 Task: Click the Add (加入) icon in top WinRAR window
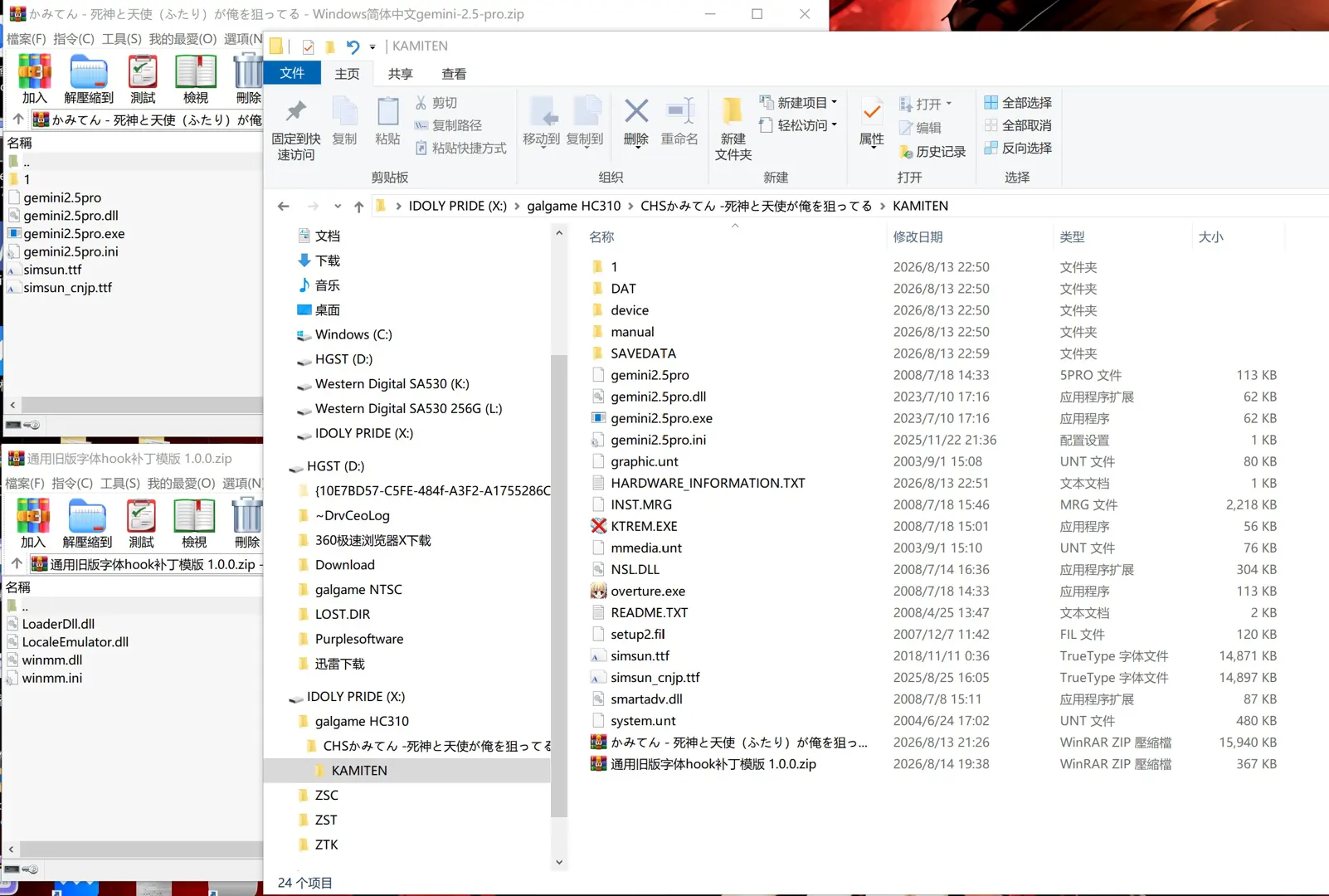(34, 80)
